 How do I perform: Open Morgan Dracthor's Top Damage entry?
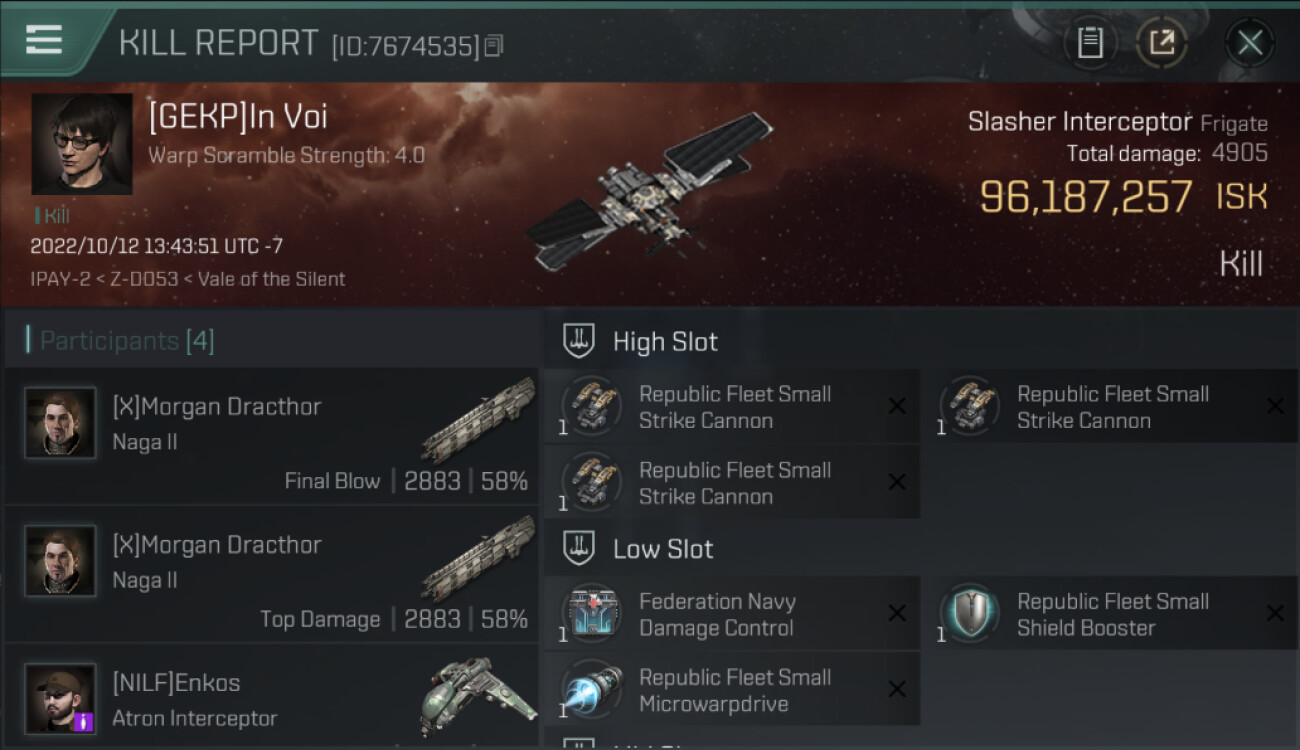point(270,574)
